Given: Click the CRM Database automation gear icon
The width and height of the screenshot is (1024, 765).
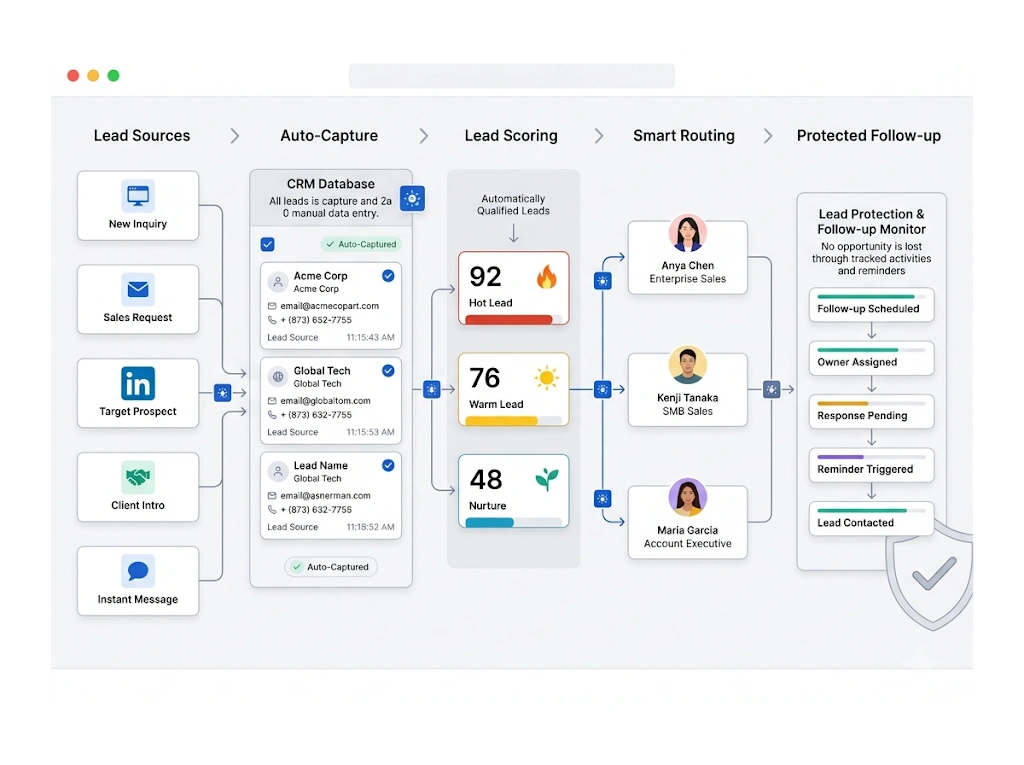Looking at the screenshot, I should click(412, 199).
